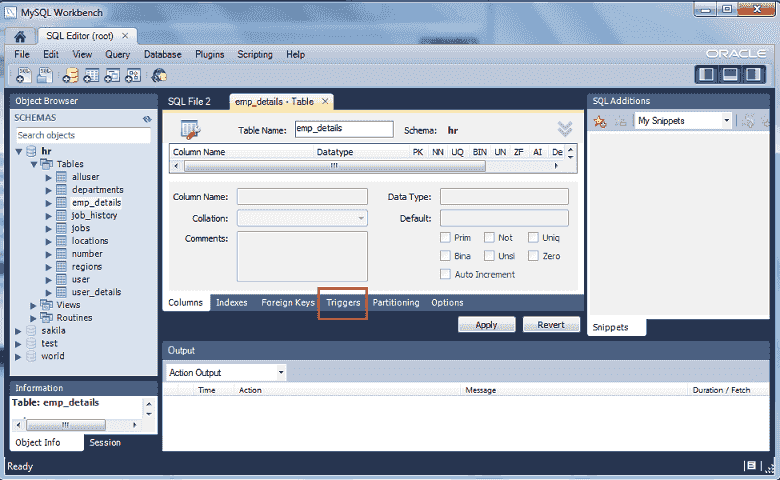Viewport: 780px width, 480px height.
Task: Expand the sakila schema node
Action: click(18, 331)
